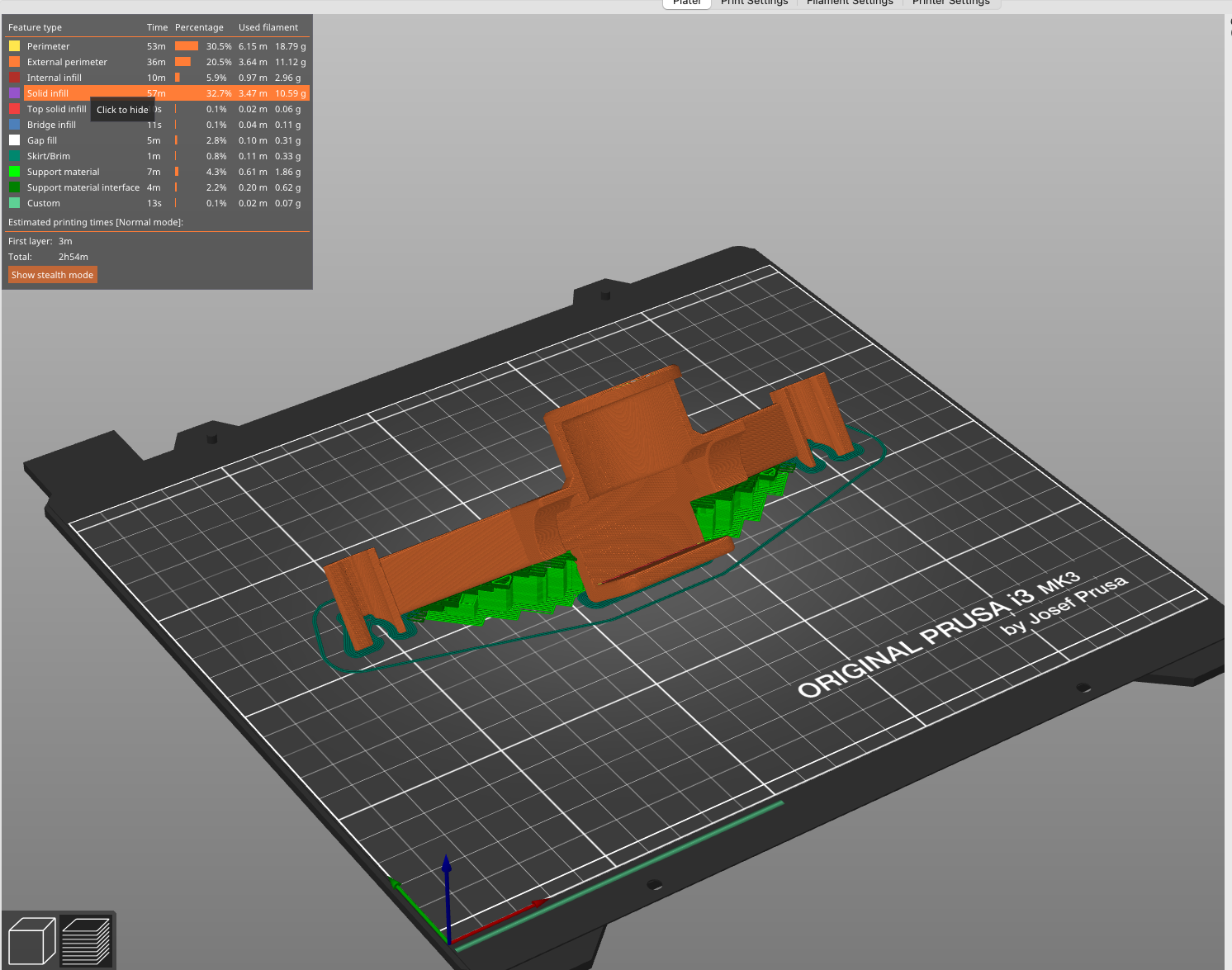
Task: Click the Show stealth mode button
Action: tap(53, 275)
